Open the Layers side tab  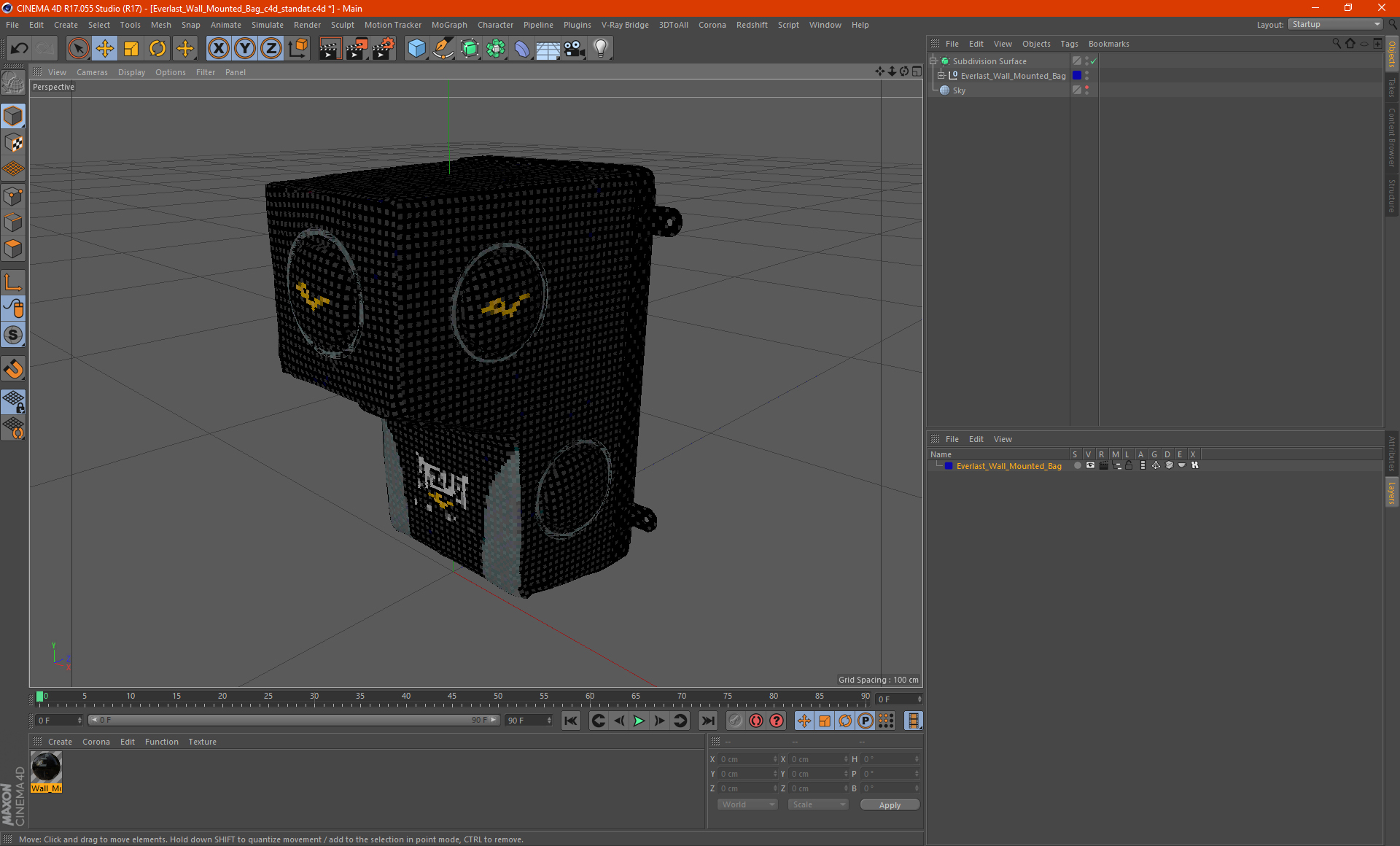click(1391, 492)
